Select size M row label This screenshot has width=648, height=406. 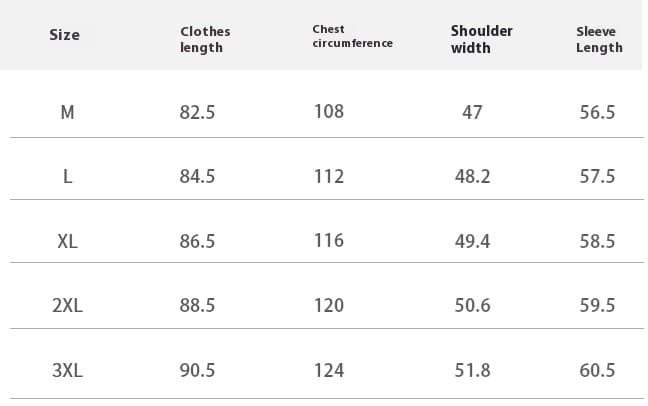[x=67, y=112]
